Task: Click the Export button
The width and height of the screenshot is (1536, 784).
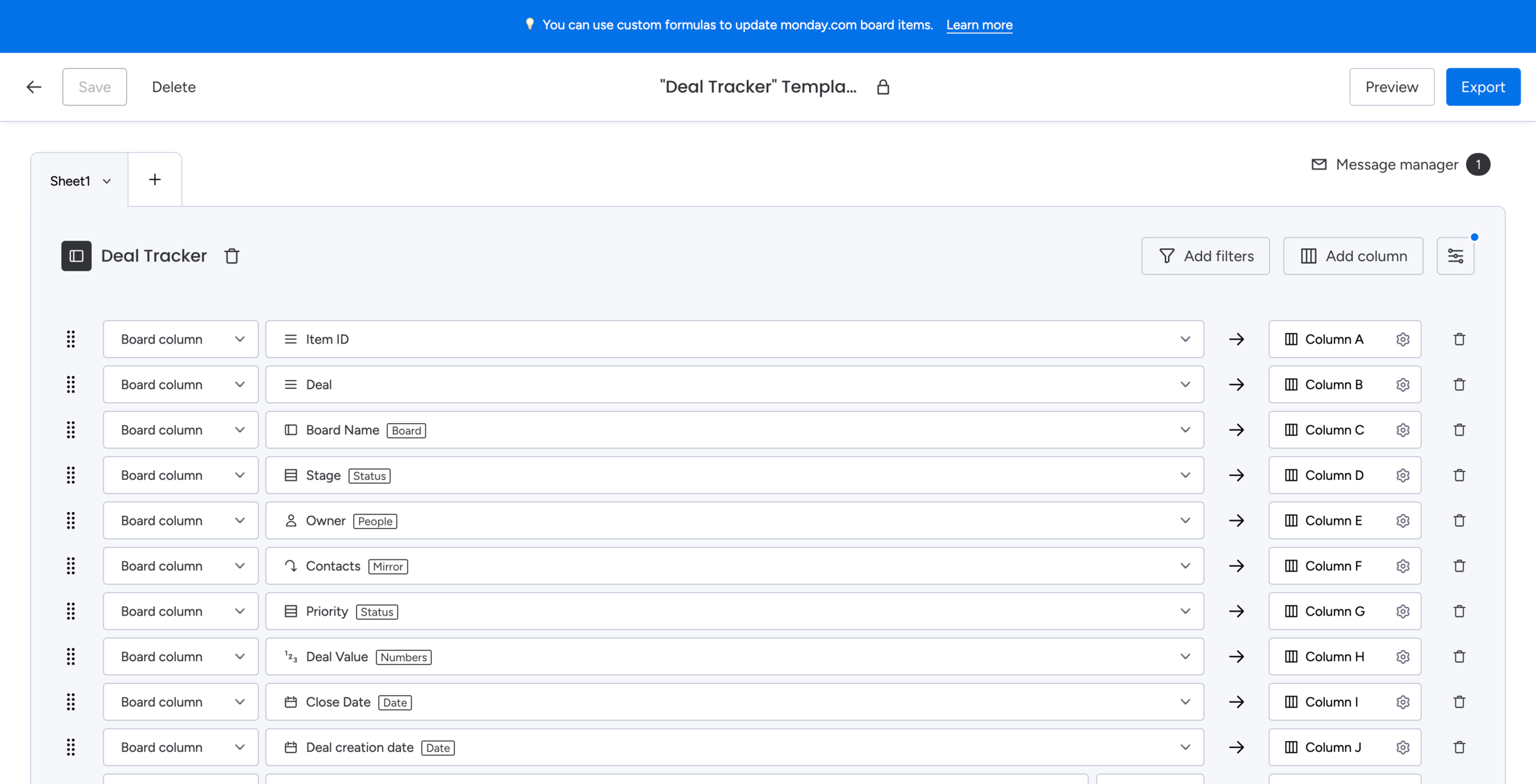Action: (1482, 87)
